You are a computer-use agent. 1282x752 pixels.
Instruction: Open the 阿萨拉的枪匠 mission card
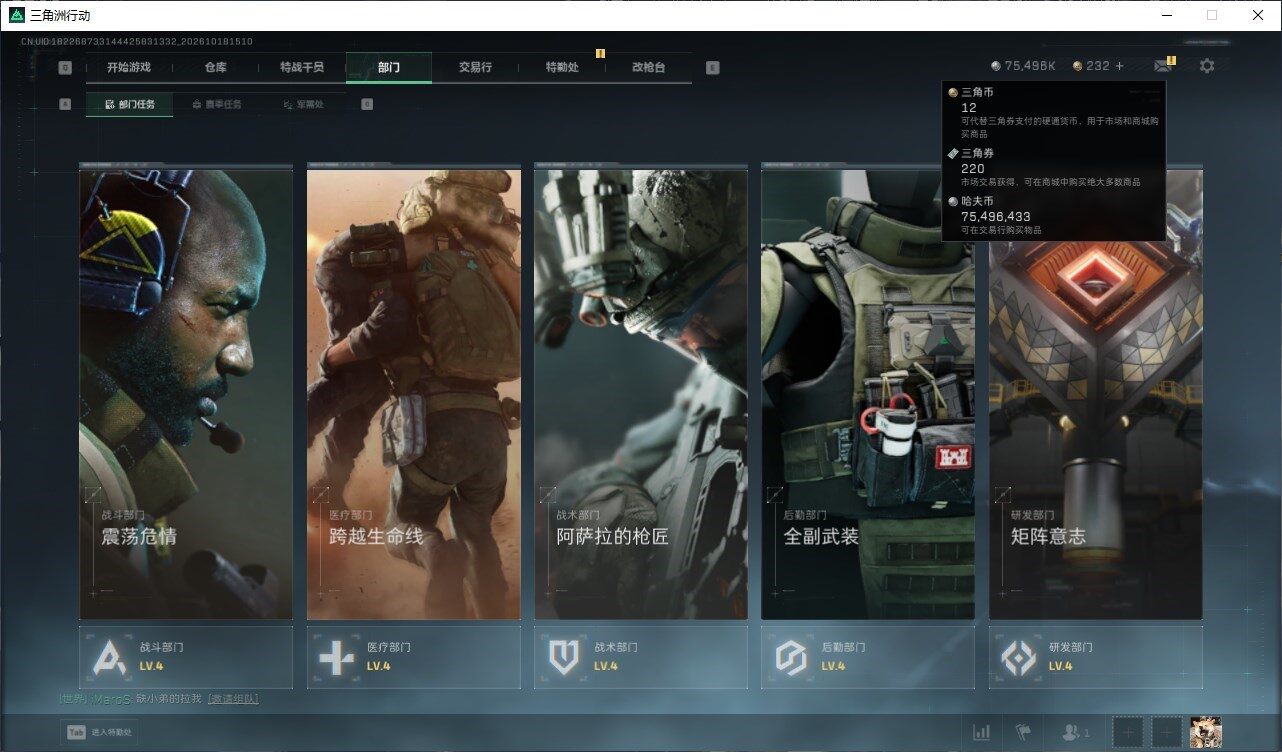641,394
